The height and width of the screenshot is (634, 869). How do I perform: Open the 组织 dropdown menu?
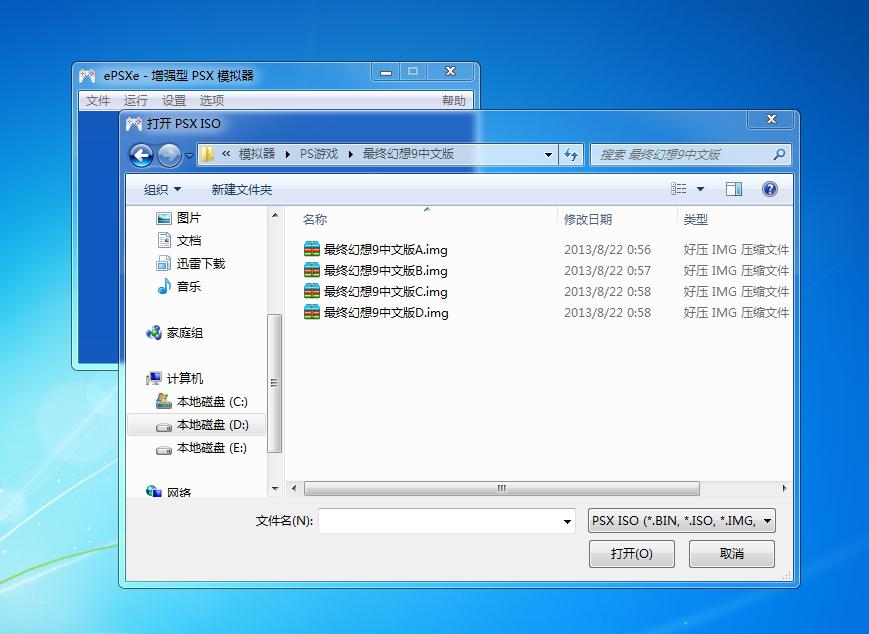(x=162, y=190)
